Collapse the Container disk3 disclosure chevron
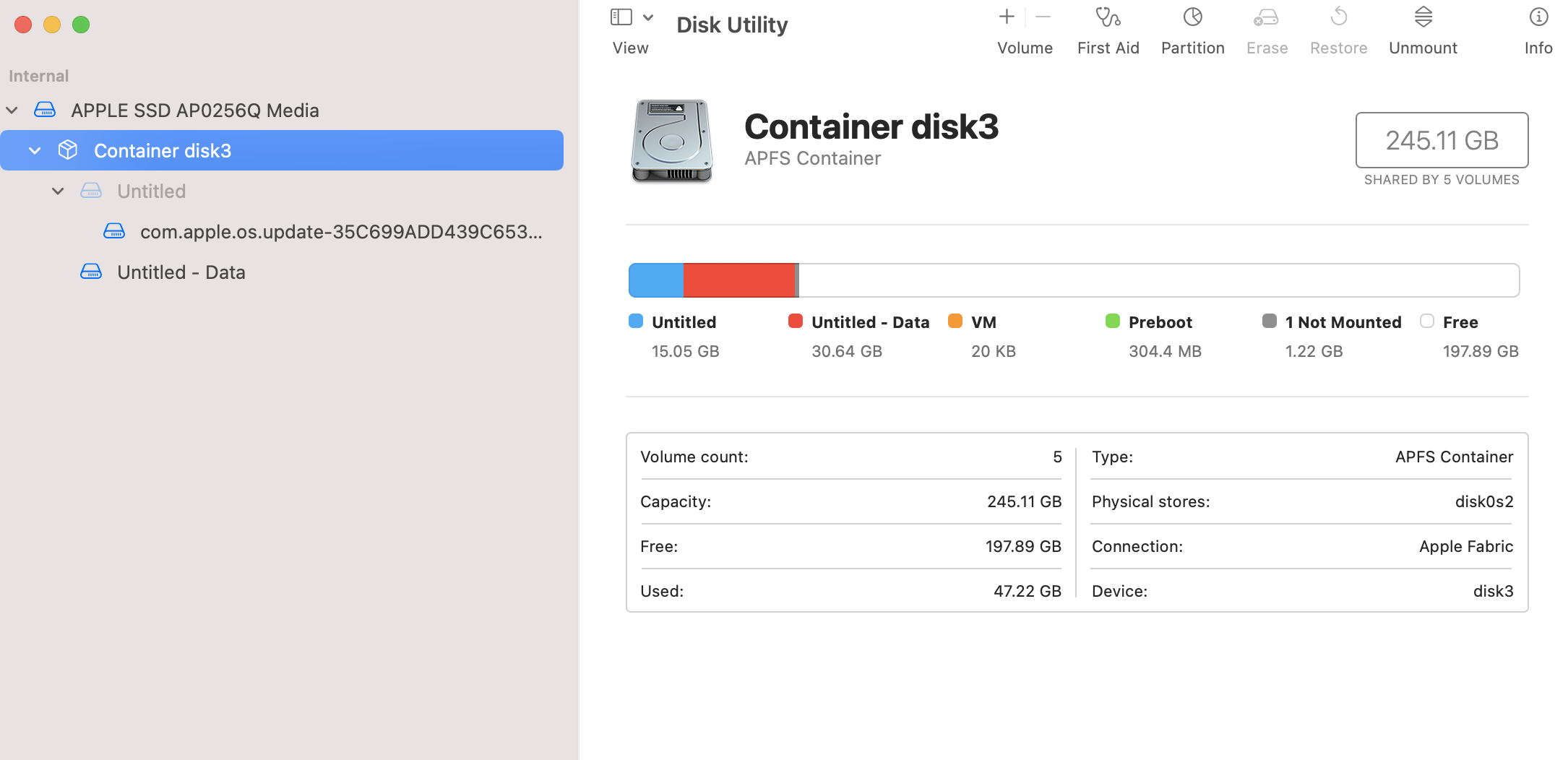 click(x=35, y=151)
